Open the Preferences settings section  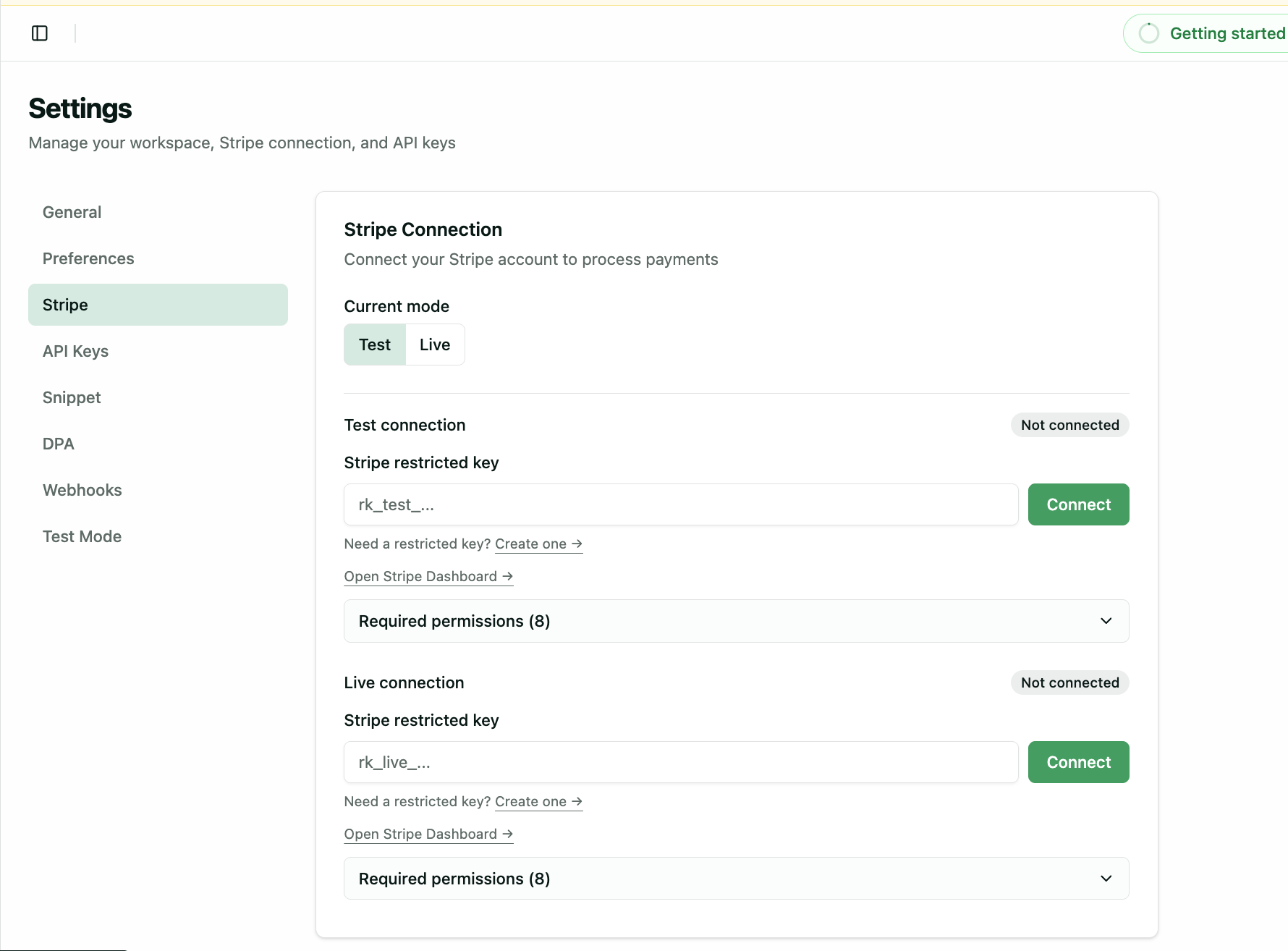(158, 258)
